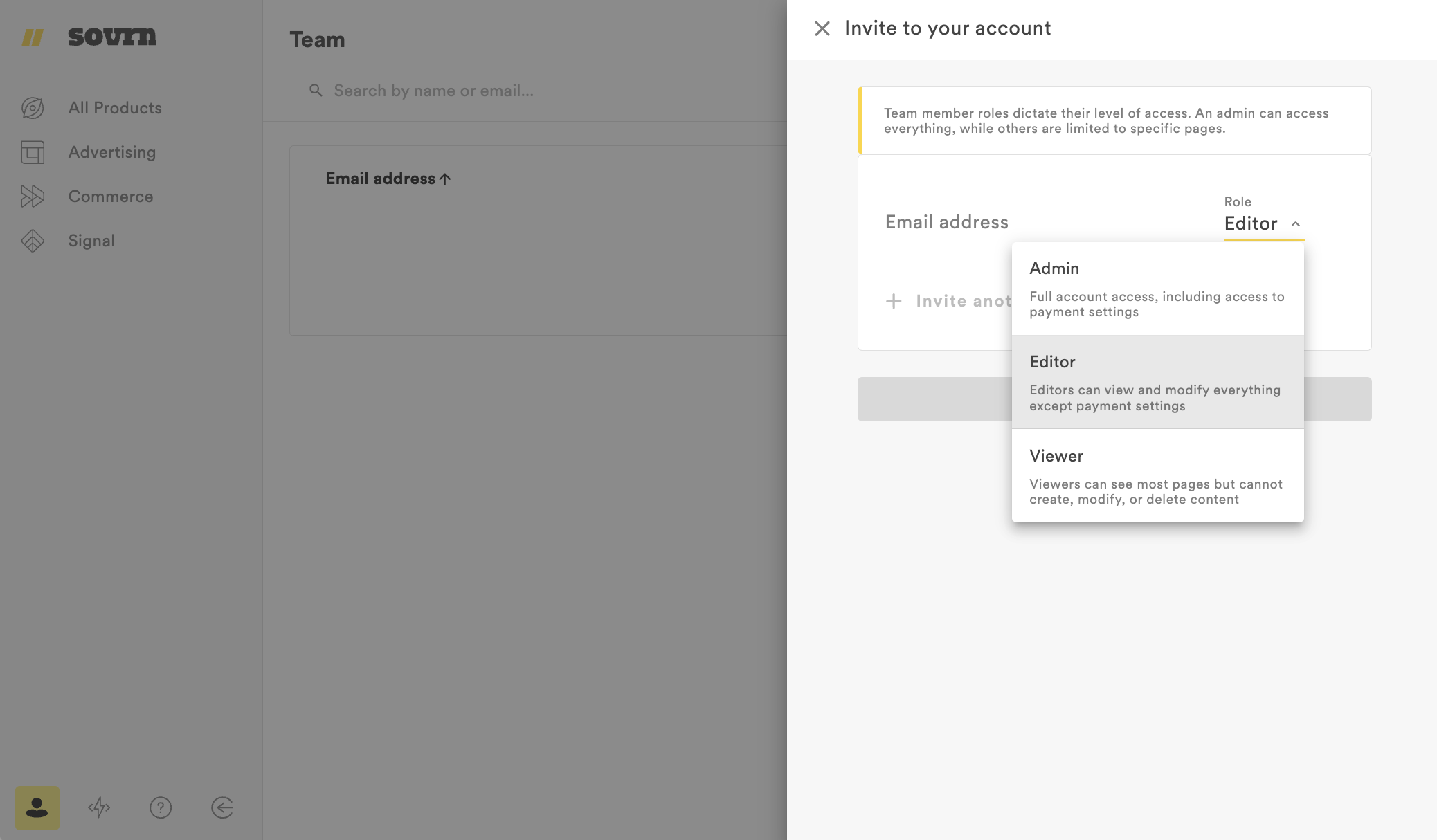Click the All Products icon in sidebar
The height and width of the screenshot is (840, 1437).
pos(33,108)
